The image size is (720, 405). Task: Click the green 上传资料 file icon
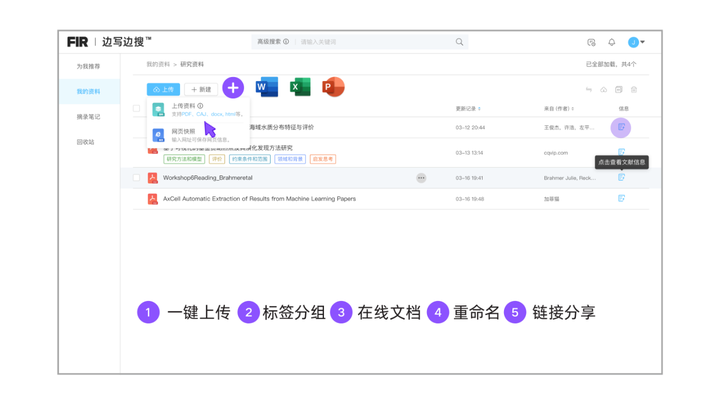click(x=158, y=109)
